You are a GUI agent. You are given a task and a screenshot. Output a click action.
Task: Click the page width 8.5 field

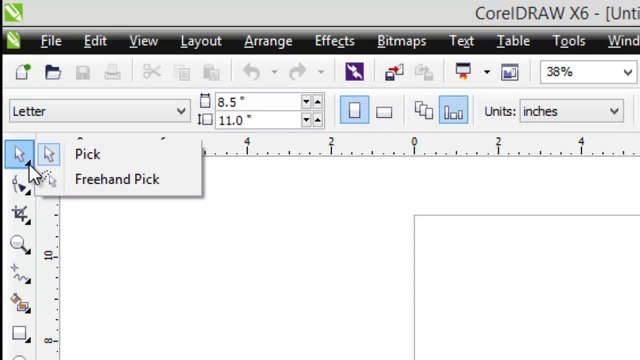coord(258,102)
